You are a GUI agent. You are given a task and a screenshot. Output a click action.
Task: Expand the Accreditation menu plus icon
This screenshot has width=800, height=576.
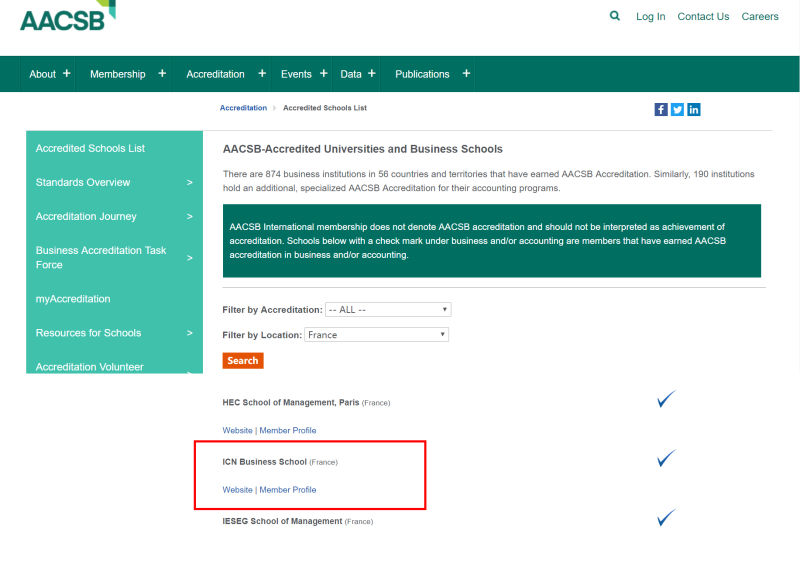coord(262,73)
